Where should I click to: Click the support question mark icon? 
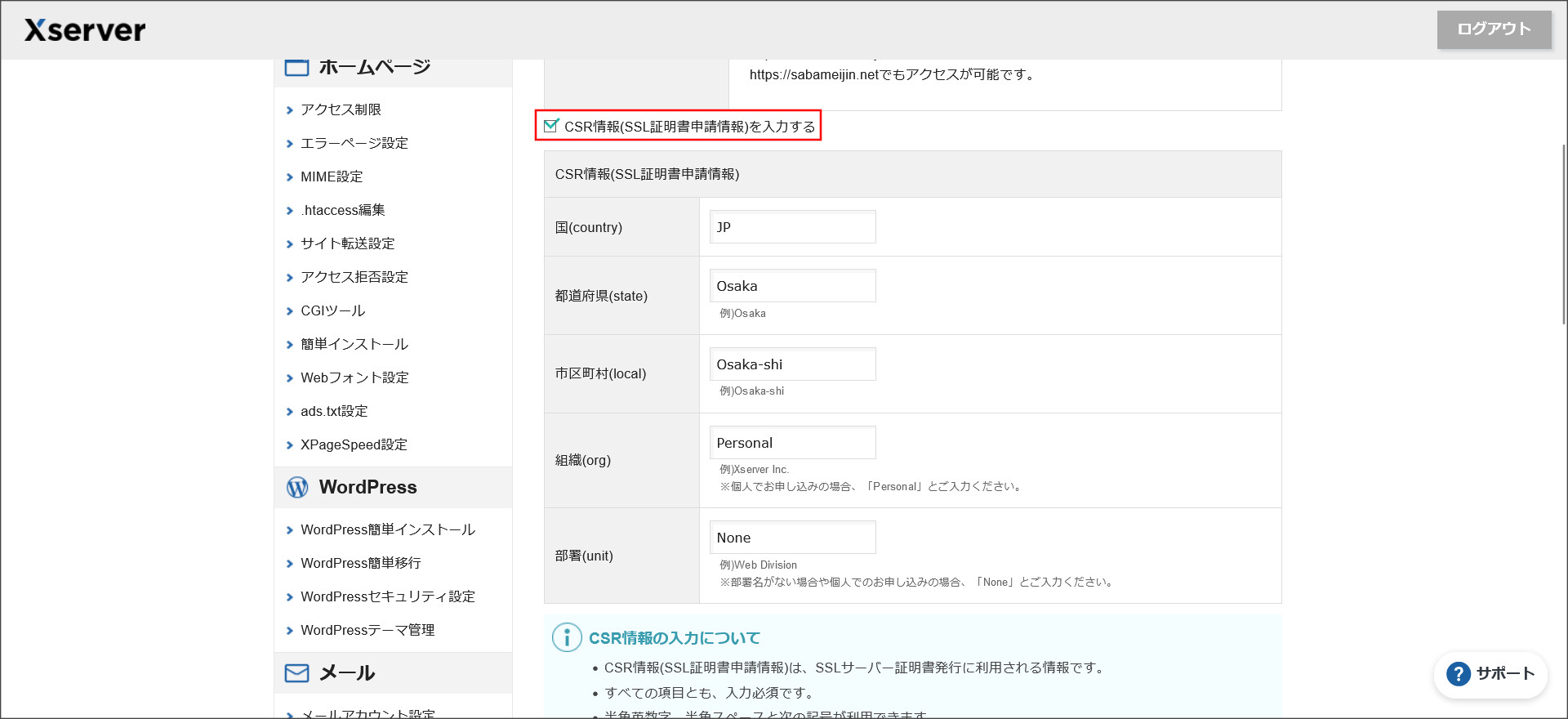point(1458,674)
